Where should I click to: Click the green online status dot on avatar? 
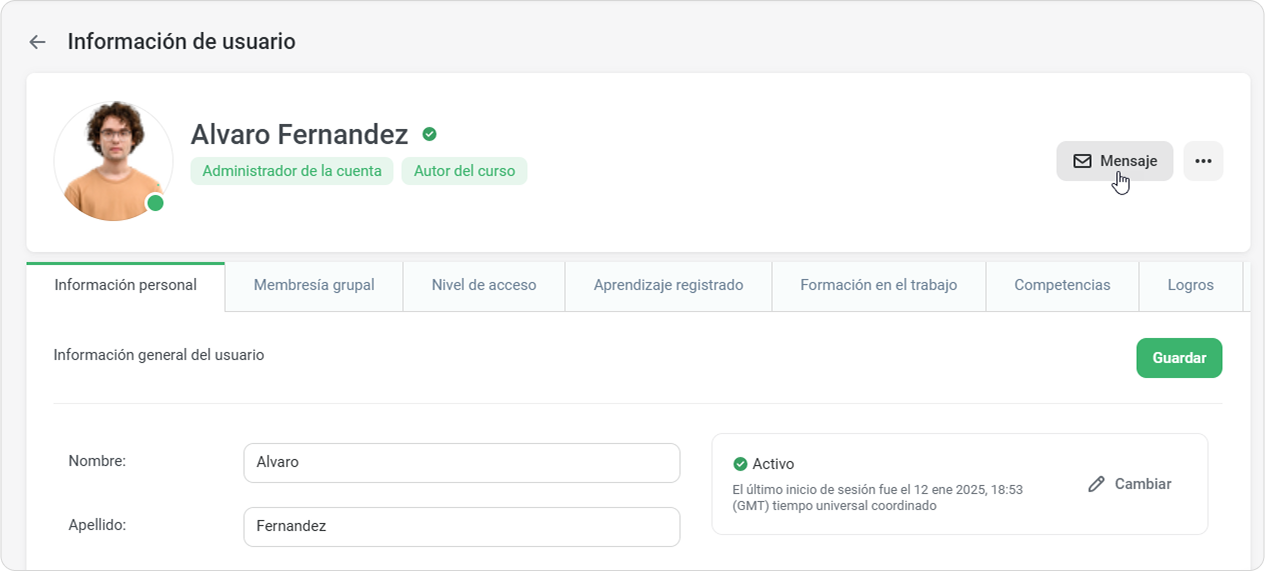(x=155, y=203)
